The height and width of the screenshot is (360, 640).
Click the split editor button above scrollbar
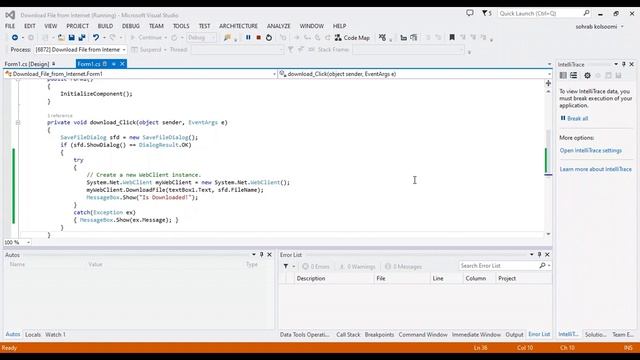coord(548,83)
